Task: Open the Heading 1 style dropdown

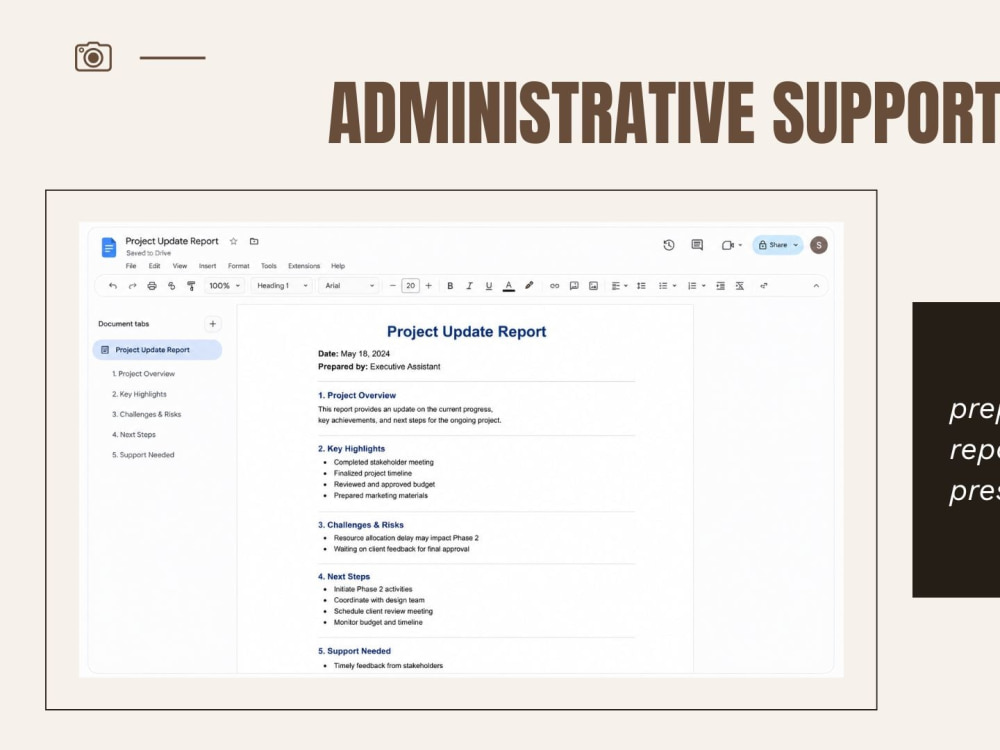Action: tap(283, 286)
